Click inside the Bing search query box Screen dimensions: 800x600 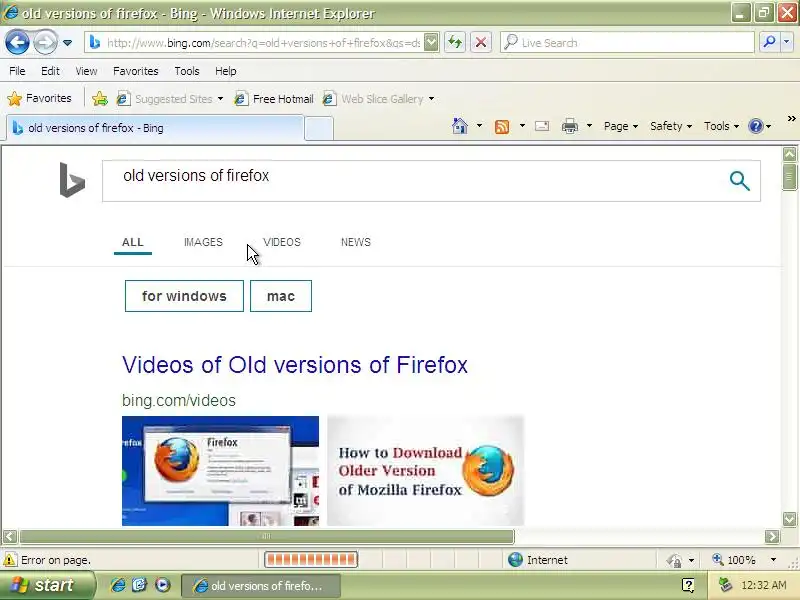(413, 181)
